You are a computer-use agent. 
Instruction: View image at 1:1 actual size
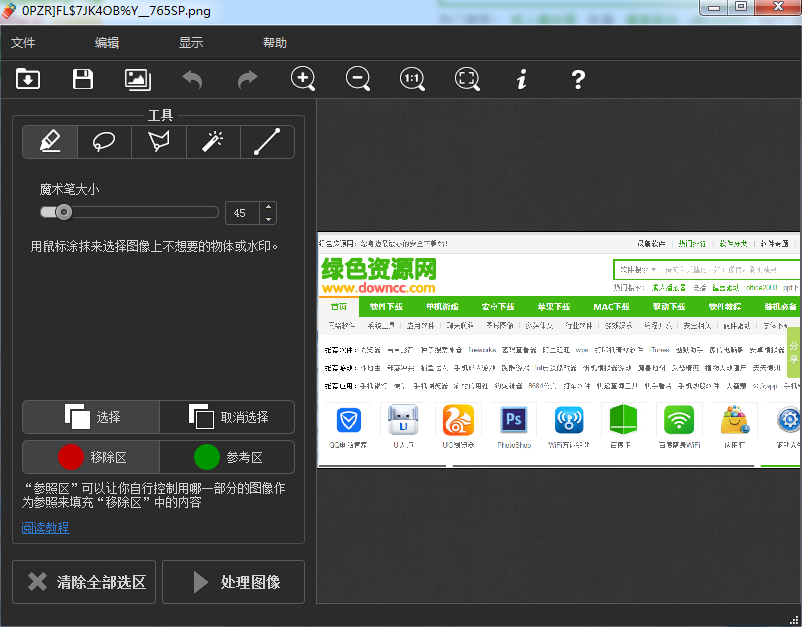(x=412, y=78)
